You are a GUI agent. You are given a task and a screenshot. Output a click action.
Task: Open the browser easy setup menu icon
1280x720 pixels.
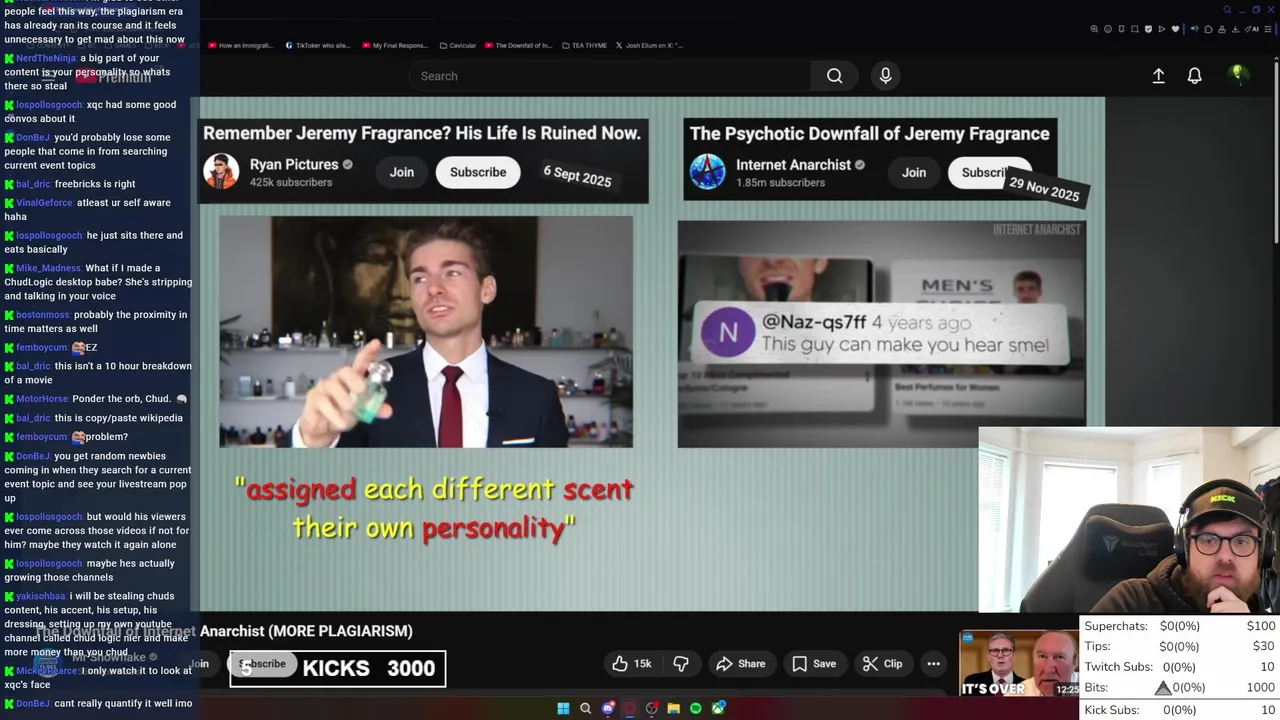click(1268, 29)
